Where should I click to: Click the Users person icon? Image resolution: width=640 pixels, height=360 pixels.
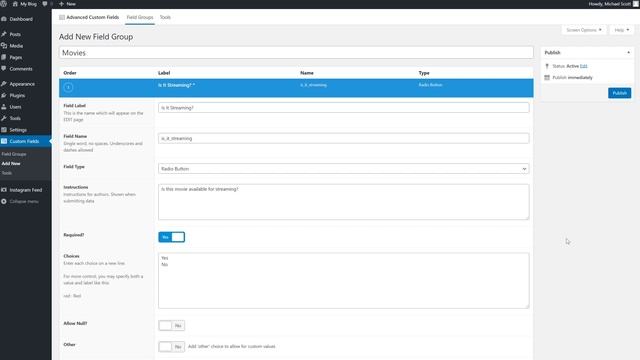pos(4,107)
